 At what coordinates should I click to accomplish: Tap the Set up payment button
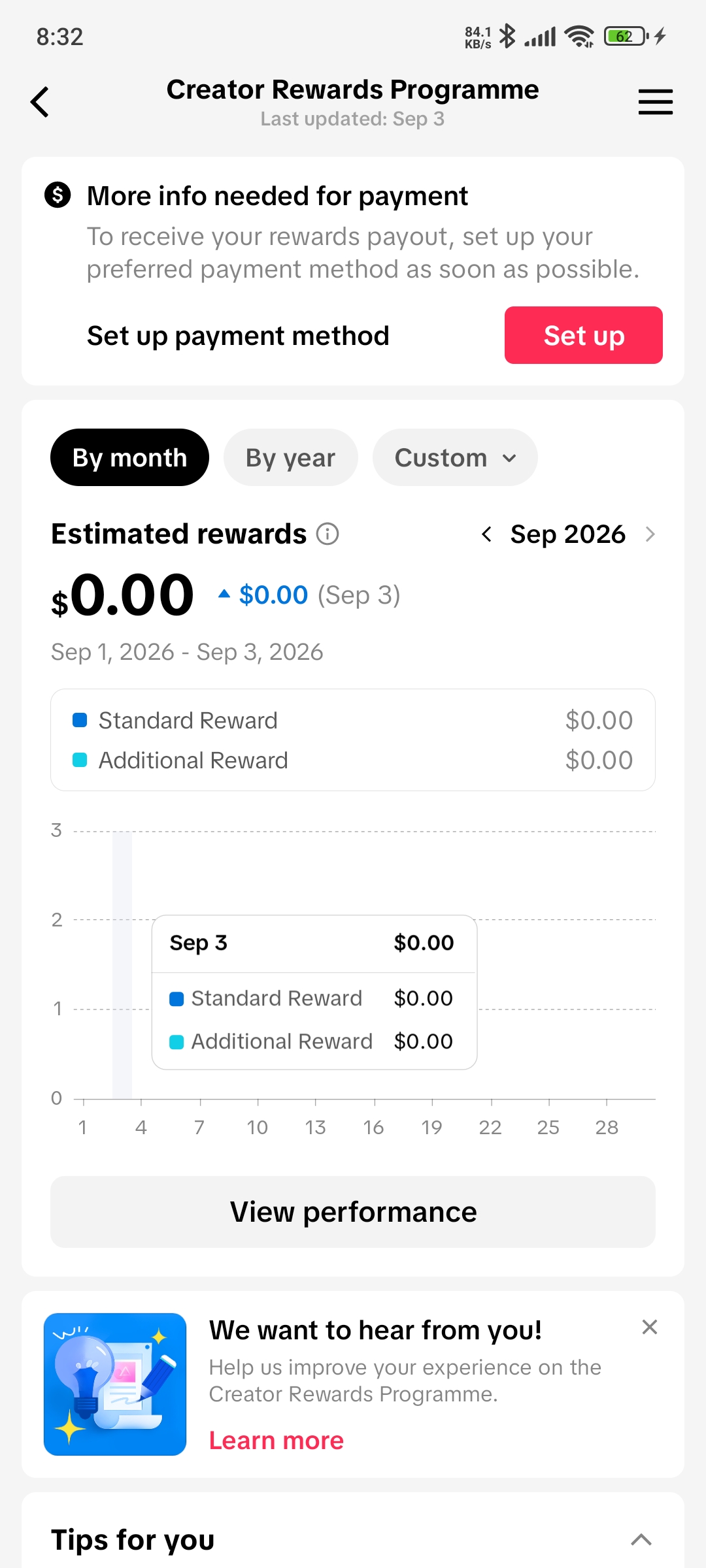pyautogui.click(x=583, y=335)
